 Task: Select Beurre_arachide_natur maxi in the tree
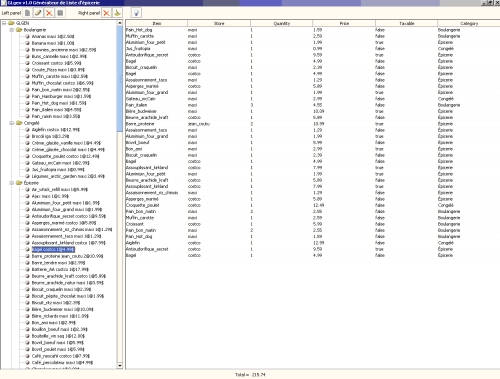click(x=68, y=283)
